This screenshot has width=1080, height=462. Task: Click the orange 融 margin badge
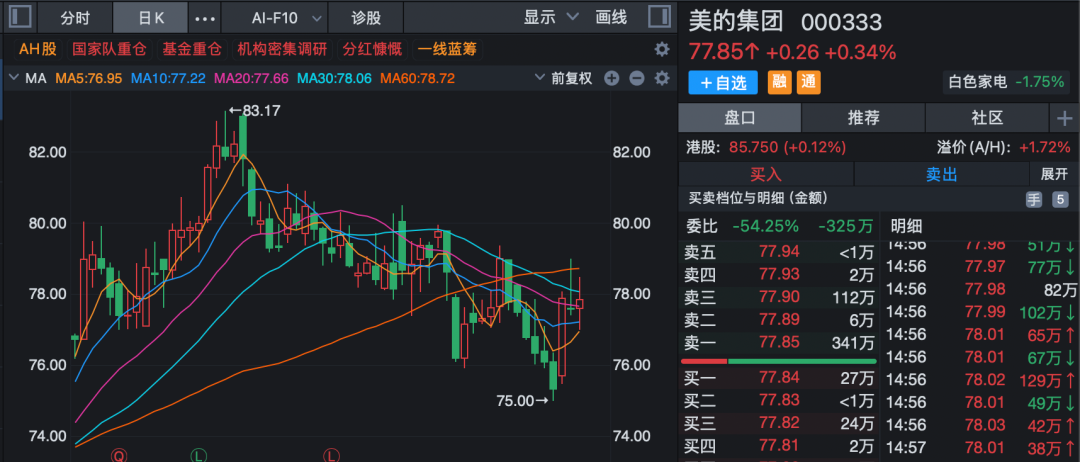[779, 83]
